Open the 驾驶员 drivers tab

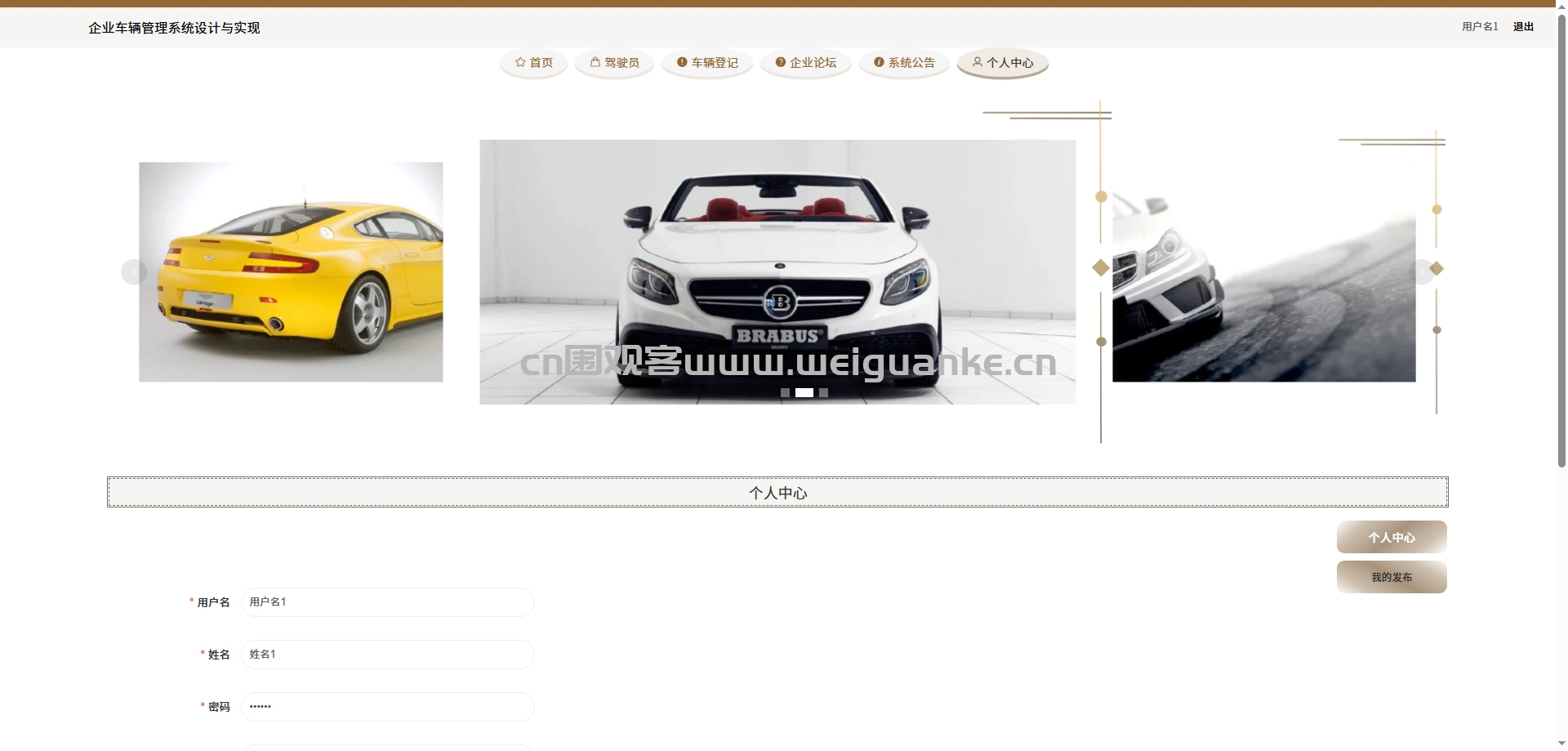tap(615, 63)
